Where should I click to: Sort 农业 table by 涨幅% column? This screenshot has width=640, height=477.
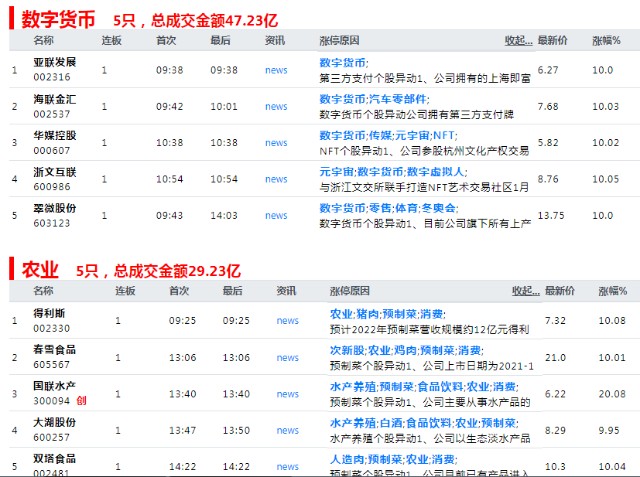[613, 291]
